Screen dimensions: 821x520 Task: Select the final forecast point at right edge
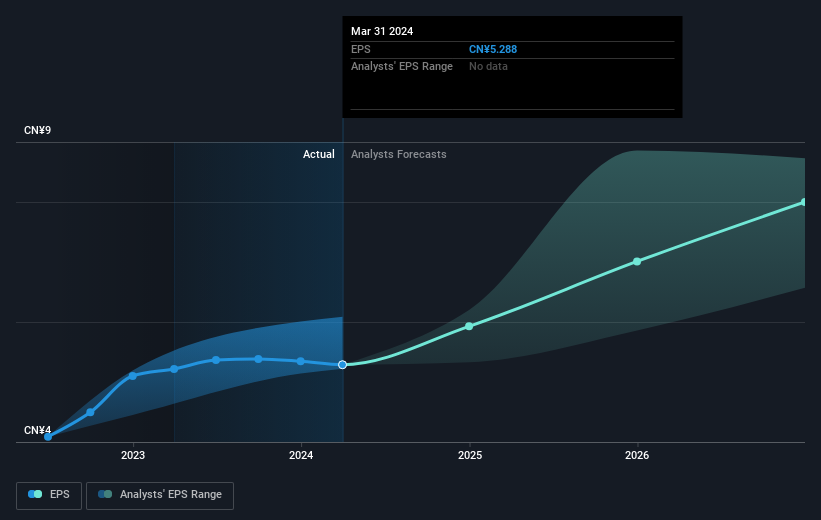[804, 202]
